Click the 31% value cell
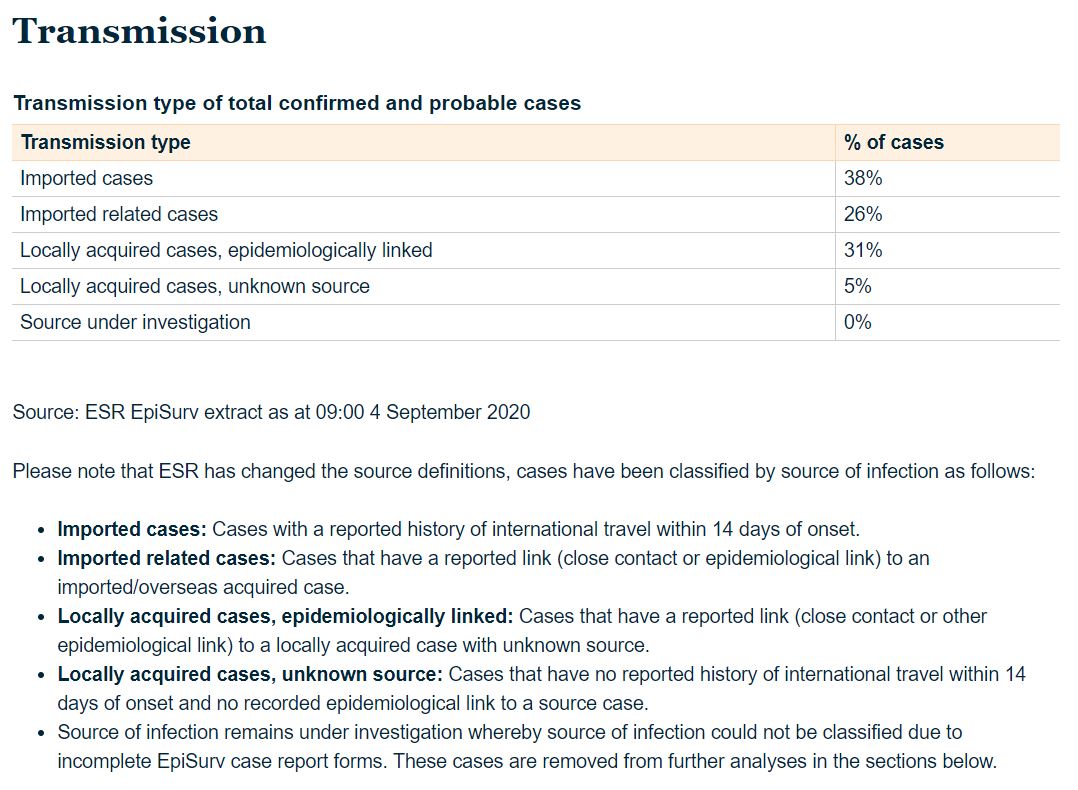 coord(863,250)
